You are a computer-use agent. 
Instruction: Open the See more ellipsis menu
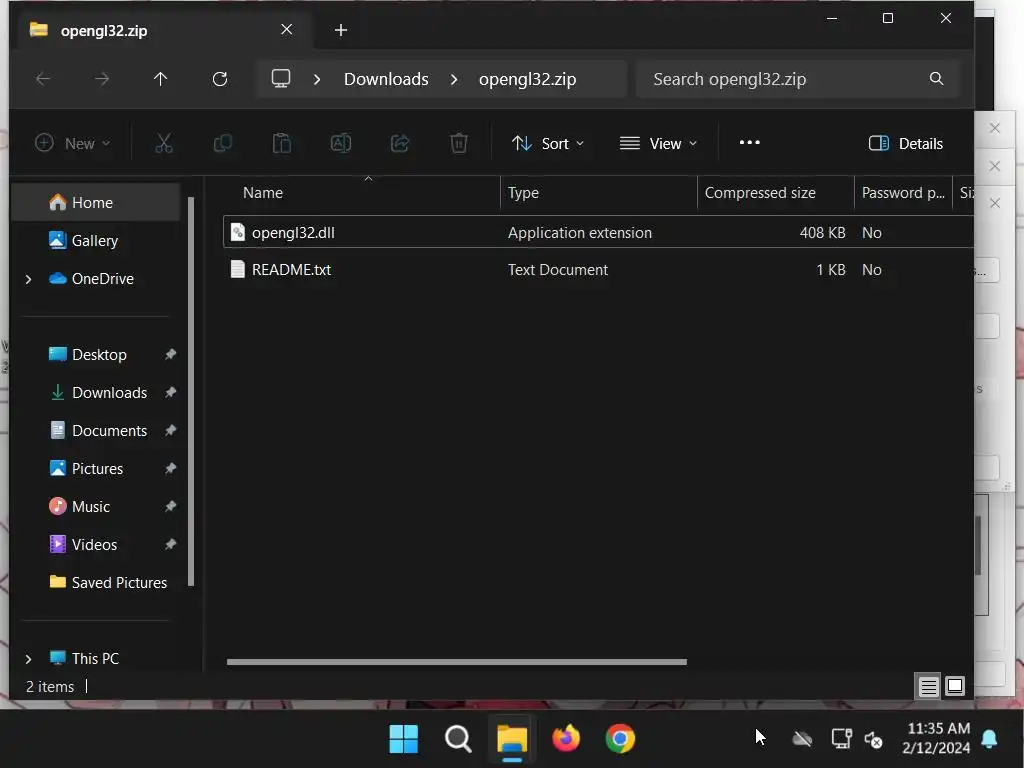[750, 142]
